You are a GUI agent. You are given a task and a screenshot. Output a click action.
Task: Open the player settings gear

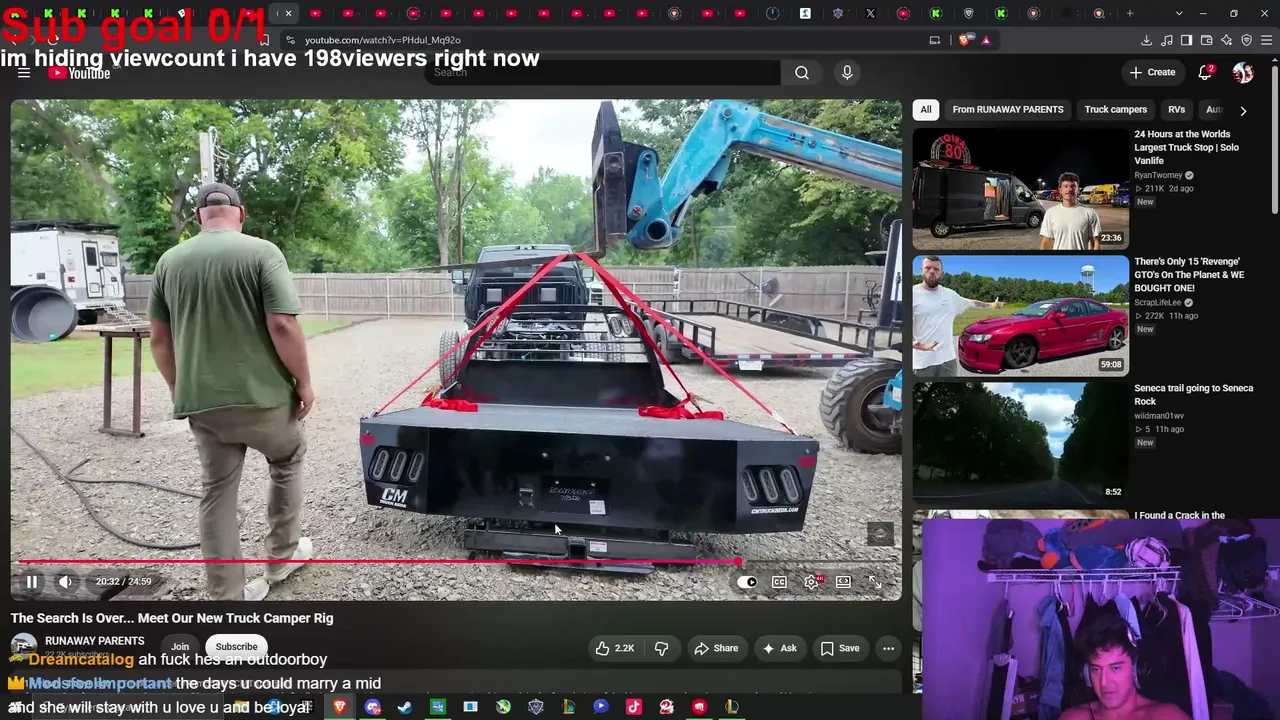(811, 582)
